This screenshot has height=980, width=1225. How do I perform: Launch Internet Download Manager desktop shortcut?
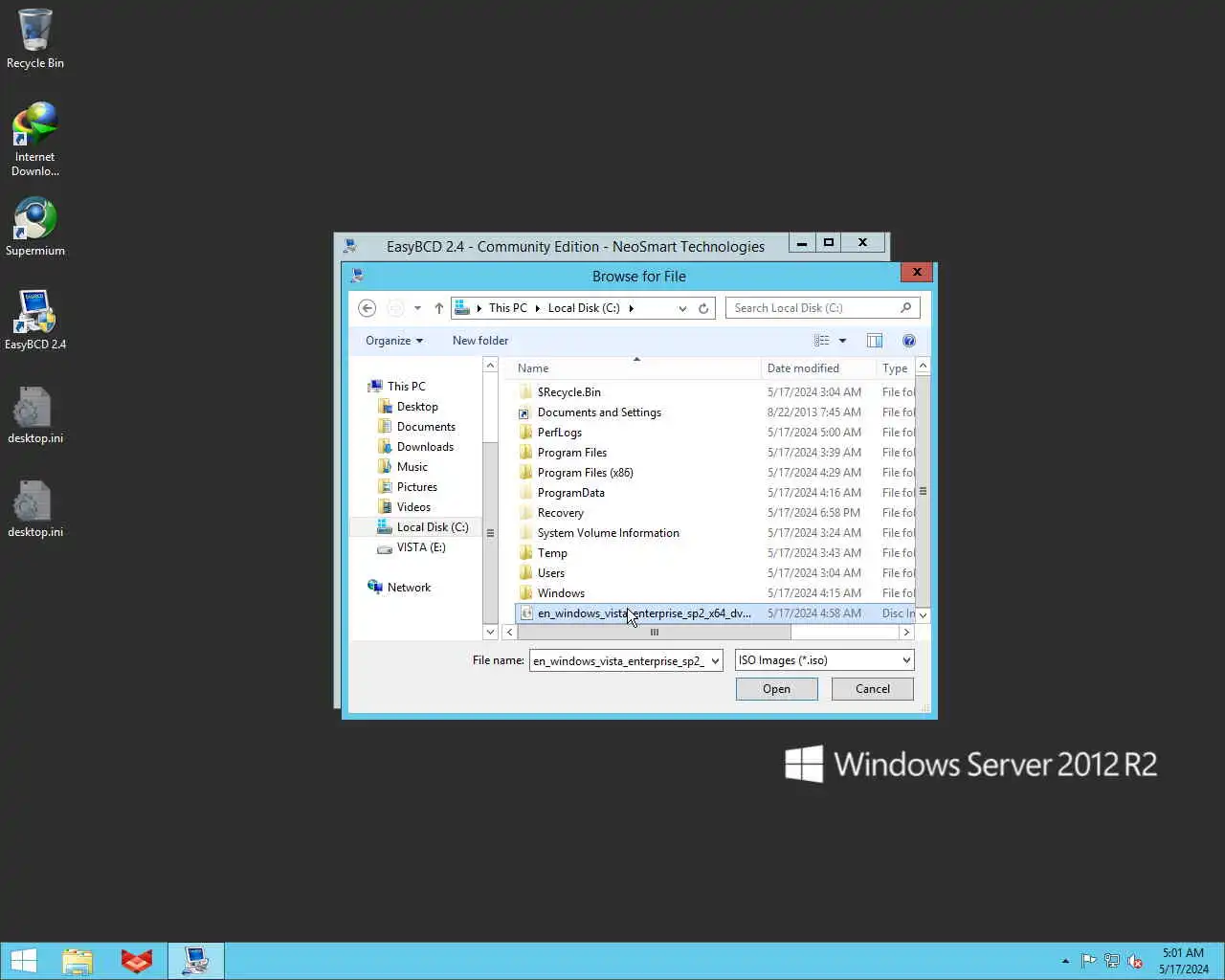[35, 139]
